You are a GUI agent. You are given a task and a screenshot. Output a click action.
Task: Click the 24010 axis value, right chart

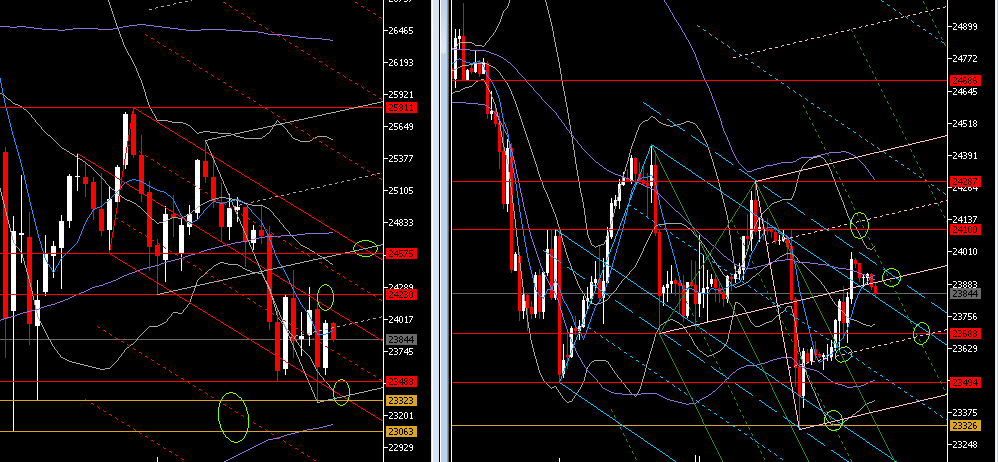pos(965,251)
